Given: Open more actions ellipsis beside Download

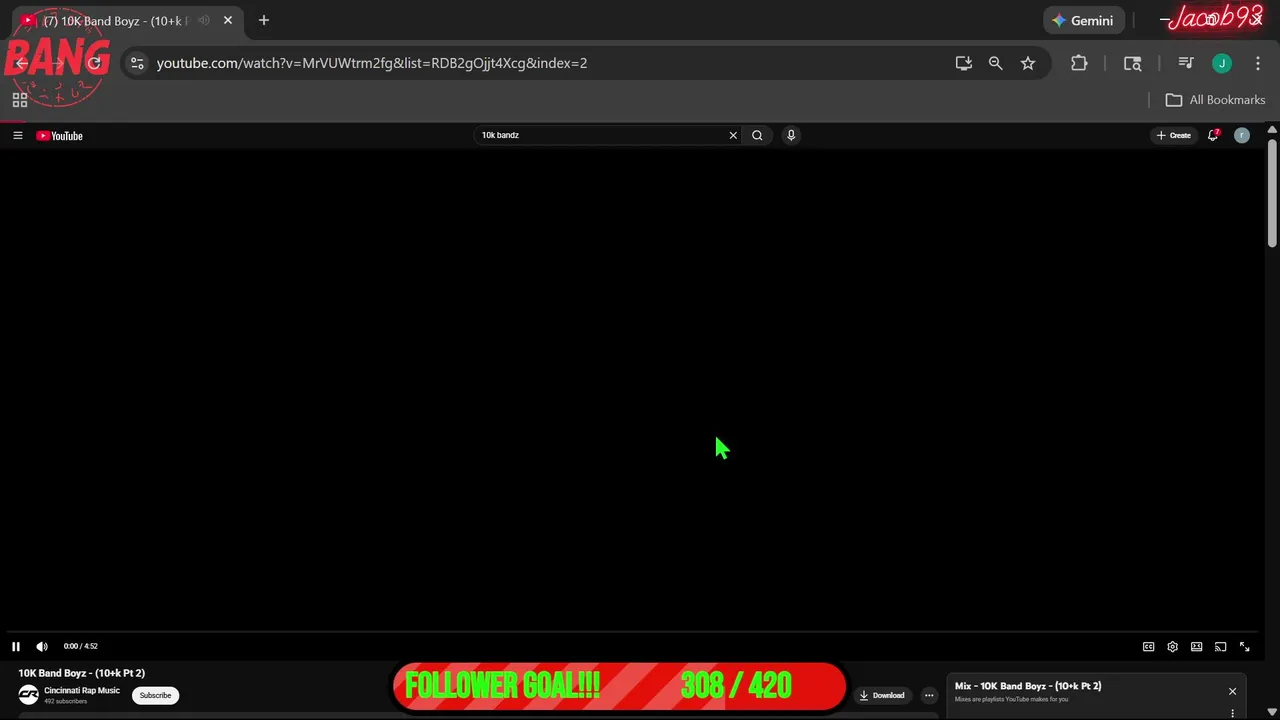Looking at the screenshot, I should pyautogui.click(x=929, y=695).
